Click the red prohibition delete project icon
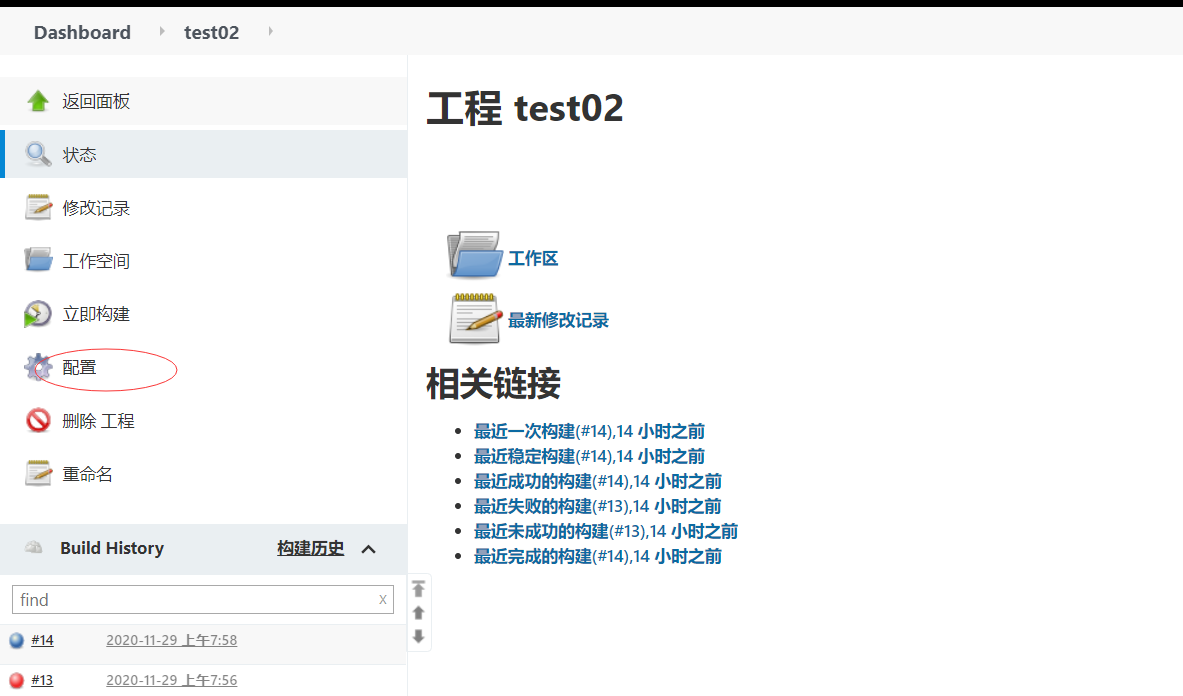The width and height of the screenshot is (1183, 696). [x=38, y=421]
